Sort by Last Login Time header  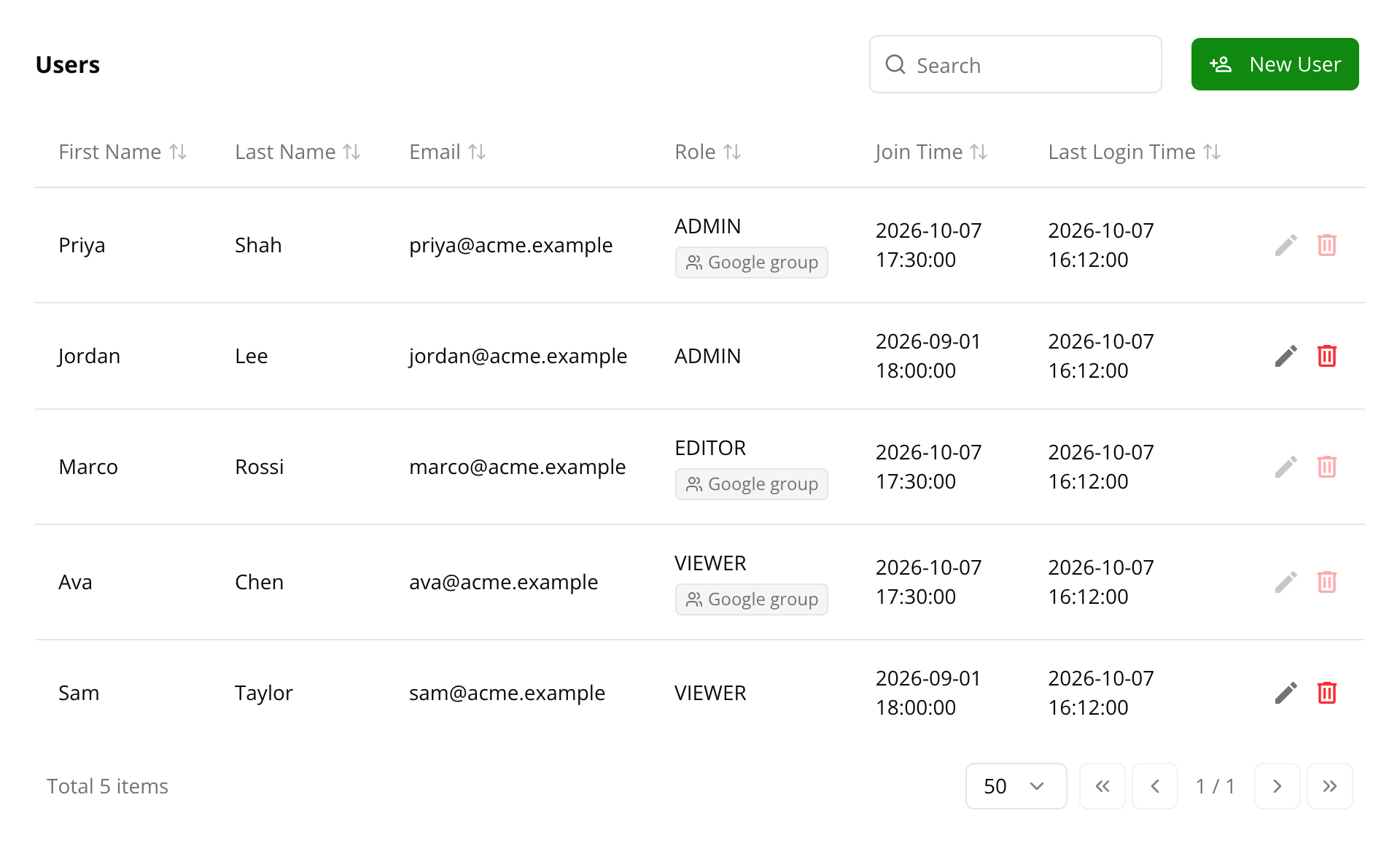pyautogui.click(x=1135, y=152)
